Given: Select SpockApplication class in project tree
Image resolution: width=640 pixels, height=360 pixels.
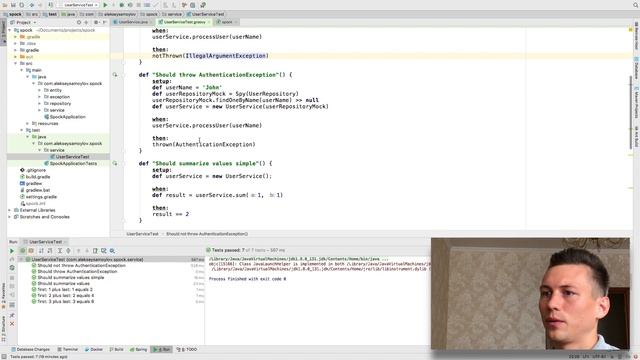Looking at the screenshot, I should click(64, 117).
